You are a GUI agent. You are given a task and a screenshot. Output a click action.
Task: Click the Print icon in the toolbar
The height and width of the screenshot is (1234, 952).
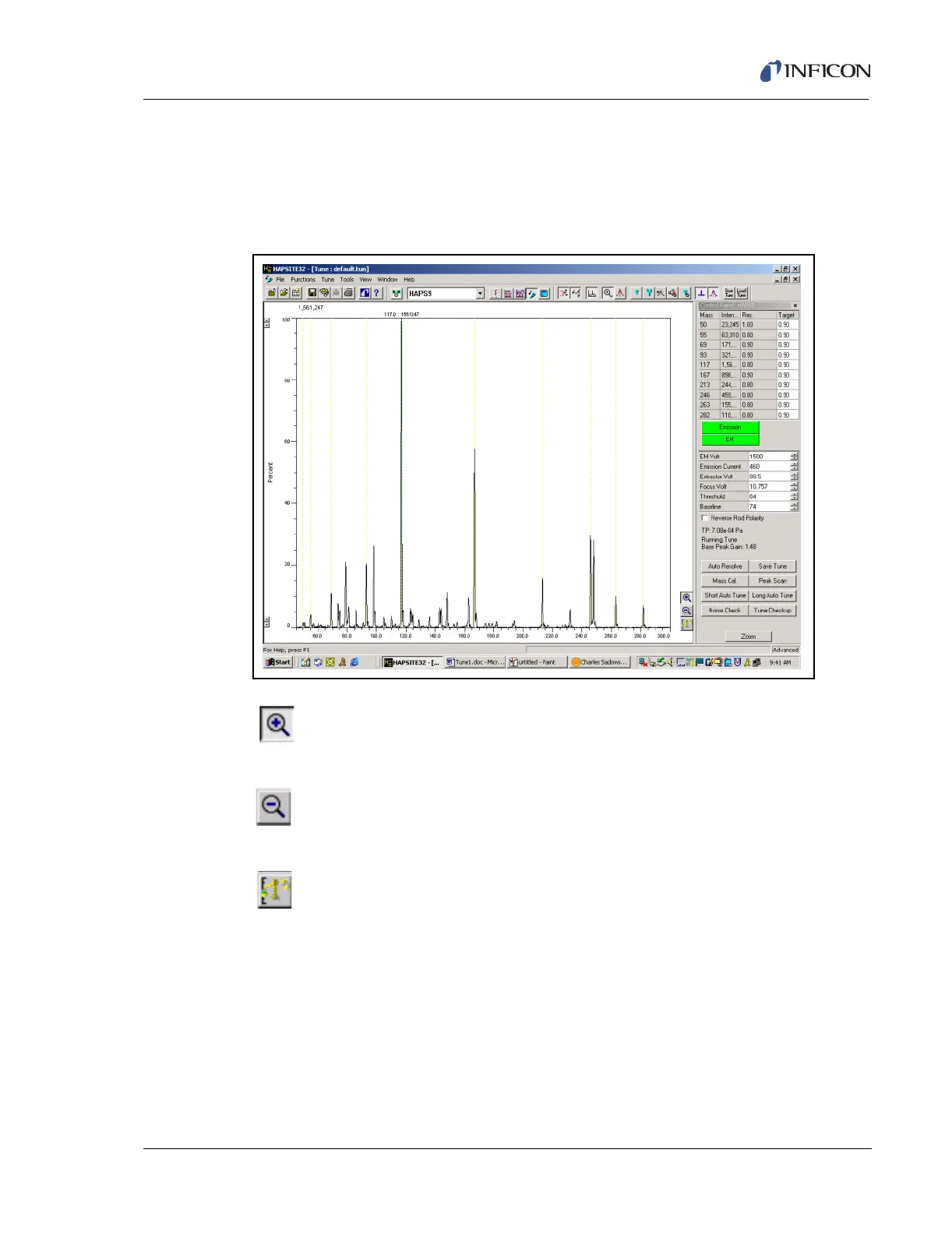(348, 293)
